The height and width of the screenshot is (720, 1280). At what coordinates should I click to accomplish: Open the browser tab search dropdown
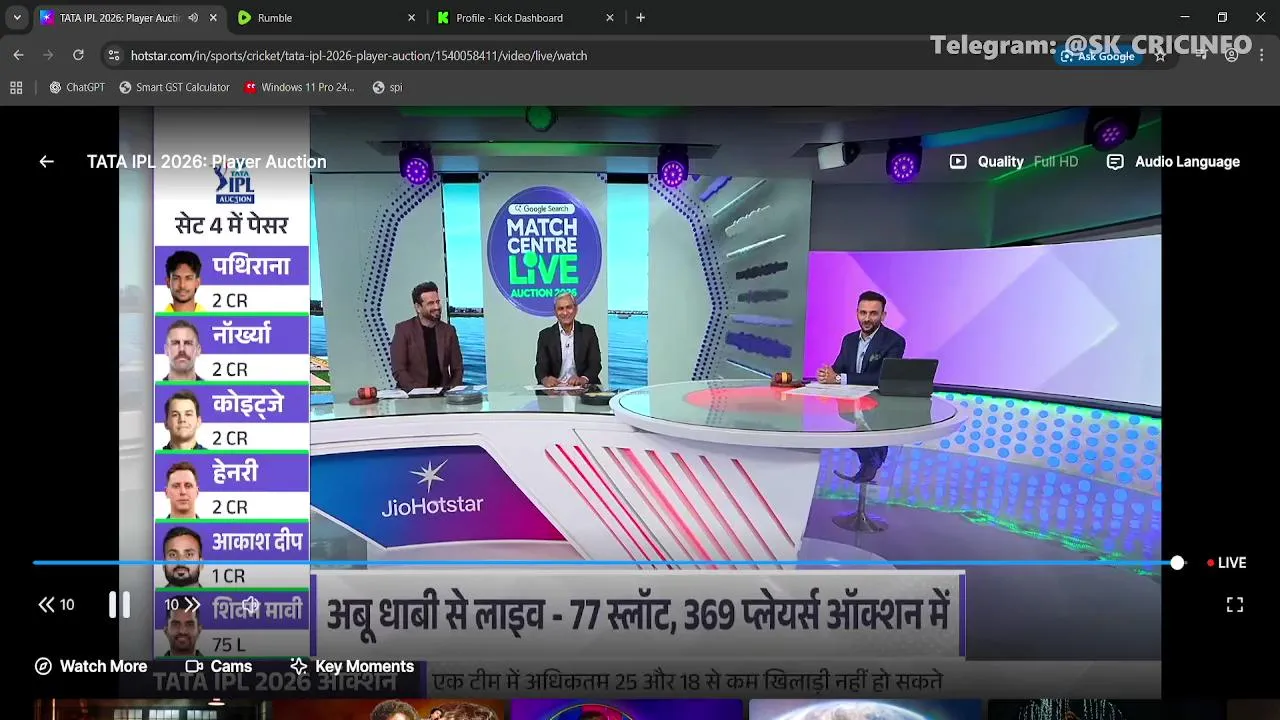(17, 17)
